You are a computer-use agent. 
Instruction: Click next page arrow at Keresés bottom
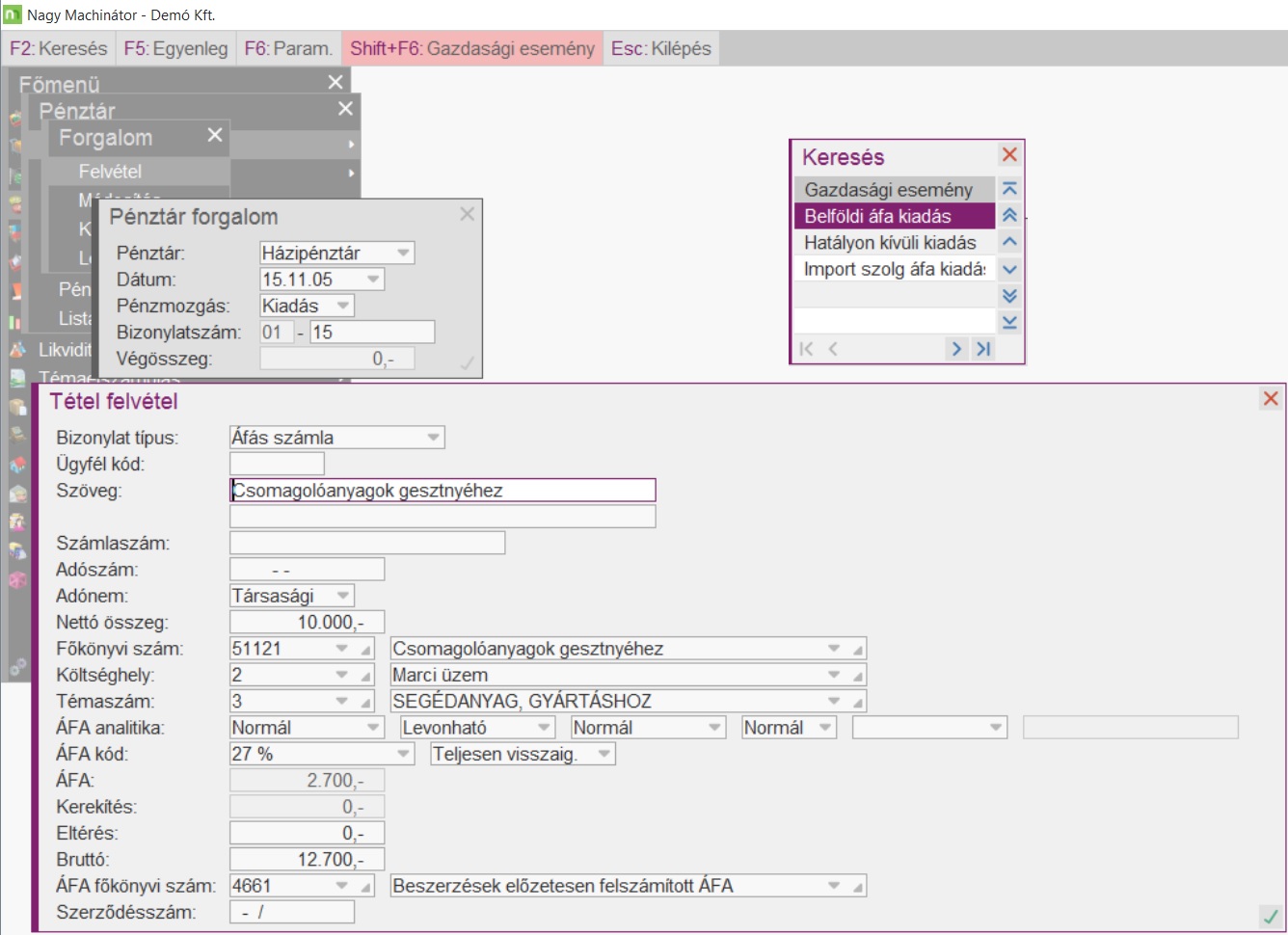pos(956,349)
